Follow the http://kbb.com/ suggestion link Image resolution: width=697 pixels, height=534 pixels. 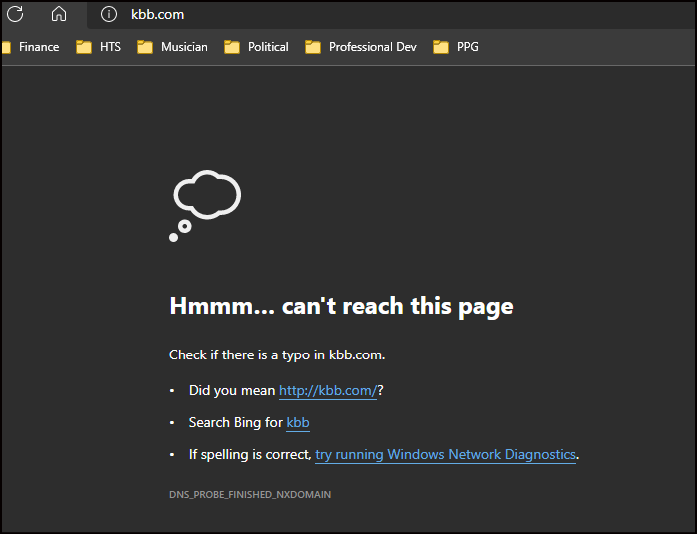point(328,390)
